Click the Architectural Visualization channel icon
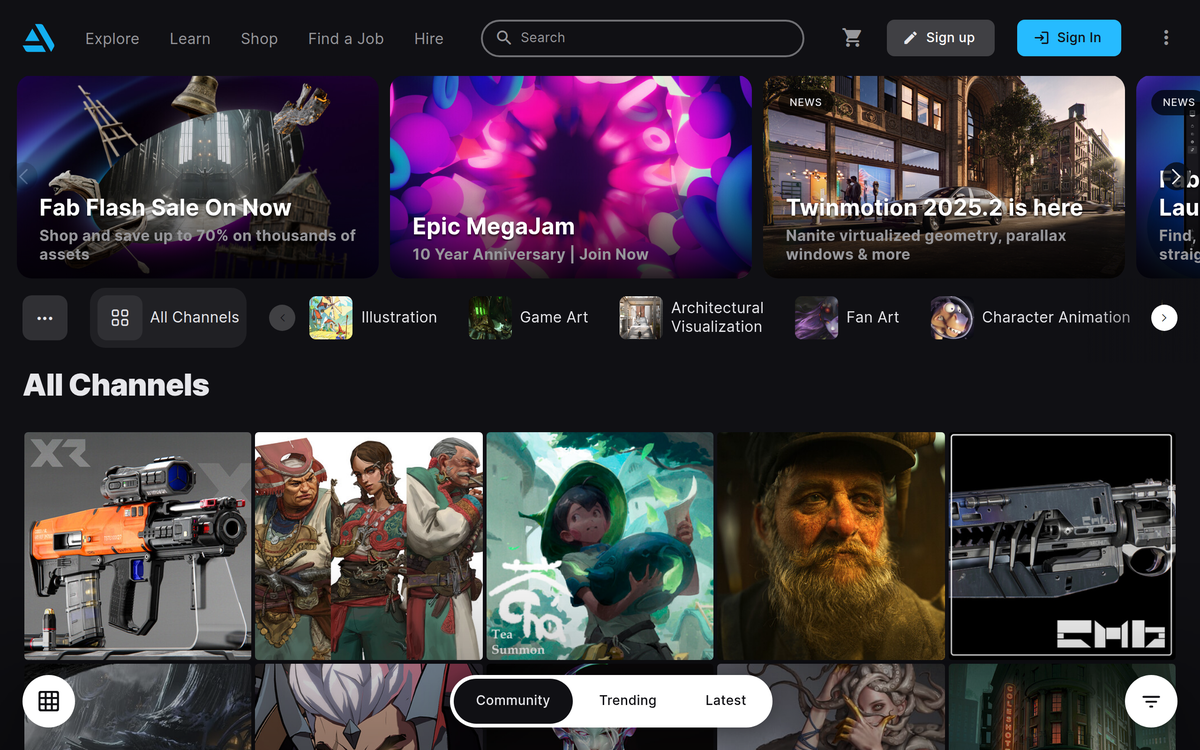This screenshot has width=1200, height=750. click(x=641, y=318)
